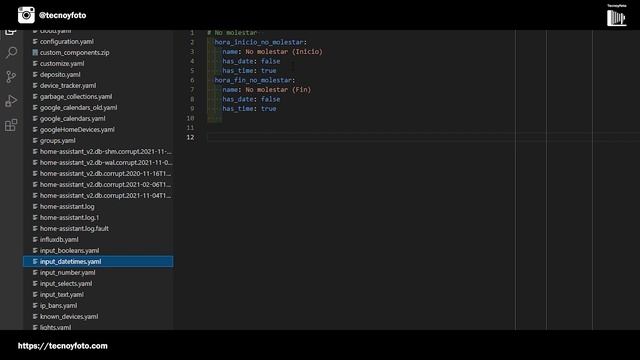Image resolution: width=640 pixels, height=360 pixels.
Task: Click the file icon beside influxdb.yaml
Action: pos(35,240)
